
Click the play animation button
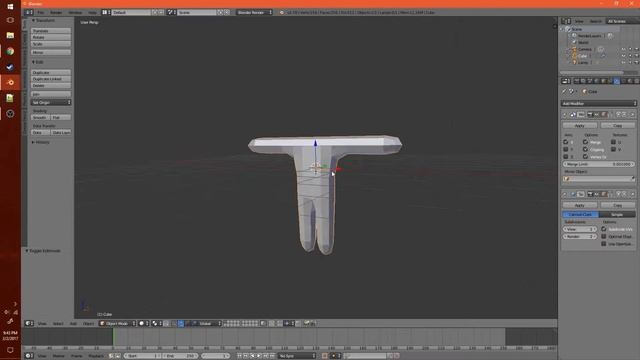click(x=259, y=356)
